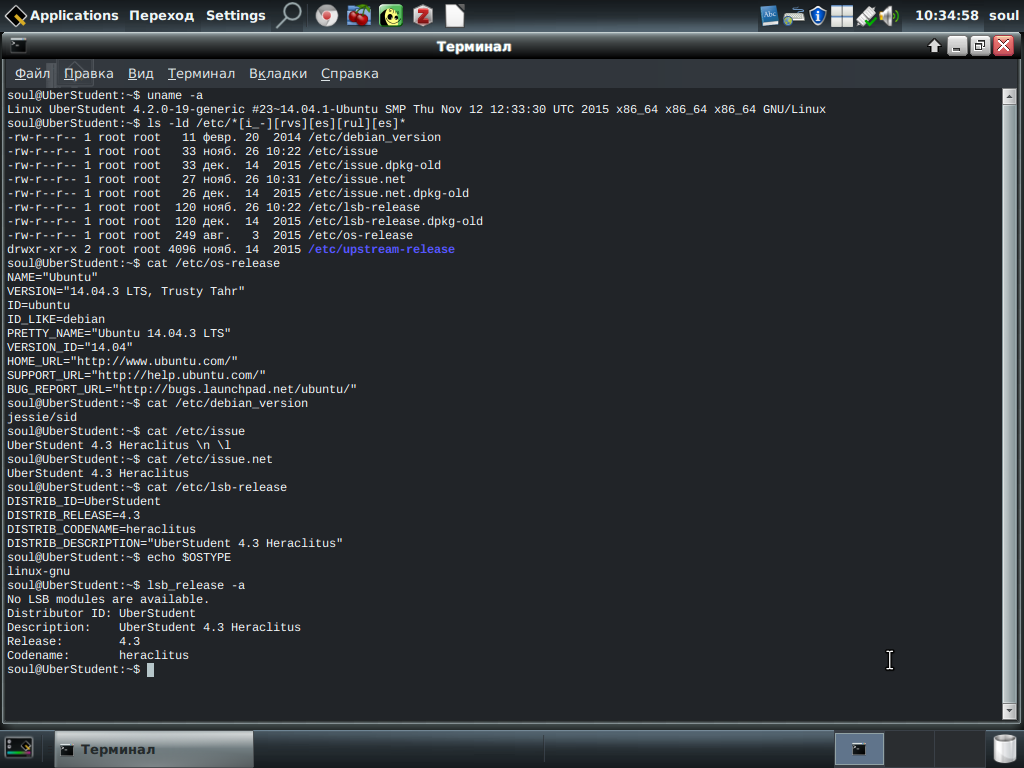Click the terminal scrollbar down arrow
The height and width of the screenshot is (768, 1024).
[1009, 711]
